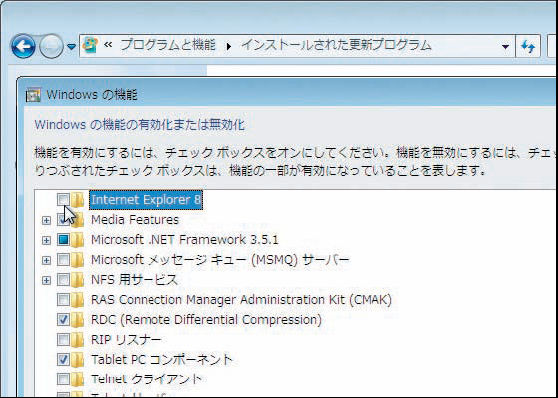
Task: Click the Windows の機能の有効化または無効化 heading
Action: [x=140, y=125]
